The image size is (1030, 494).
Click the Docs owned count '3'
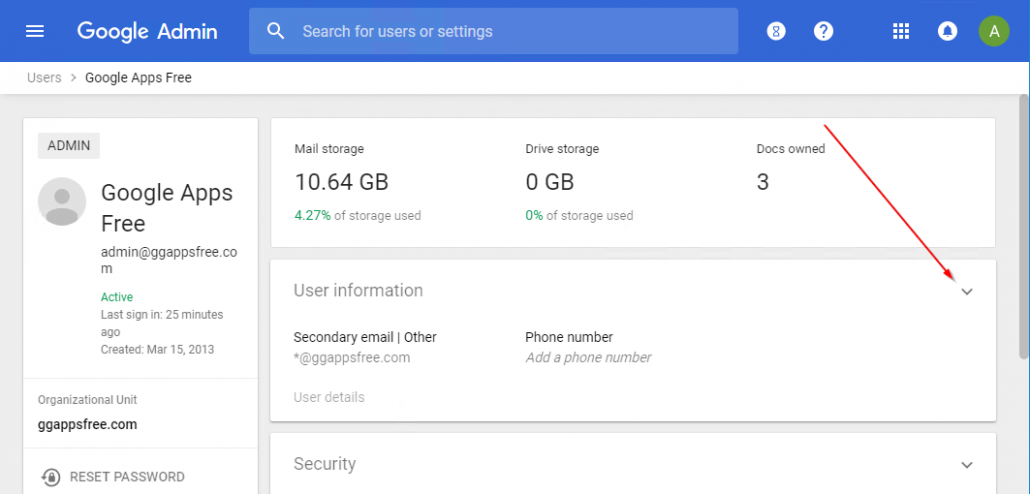[763, 182]
